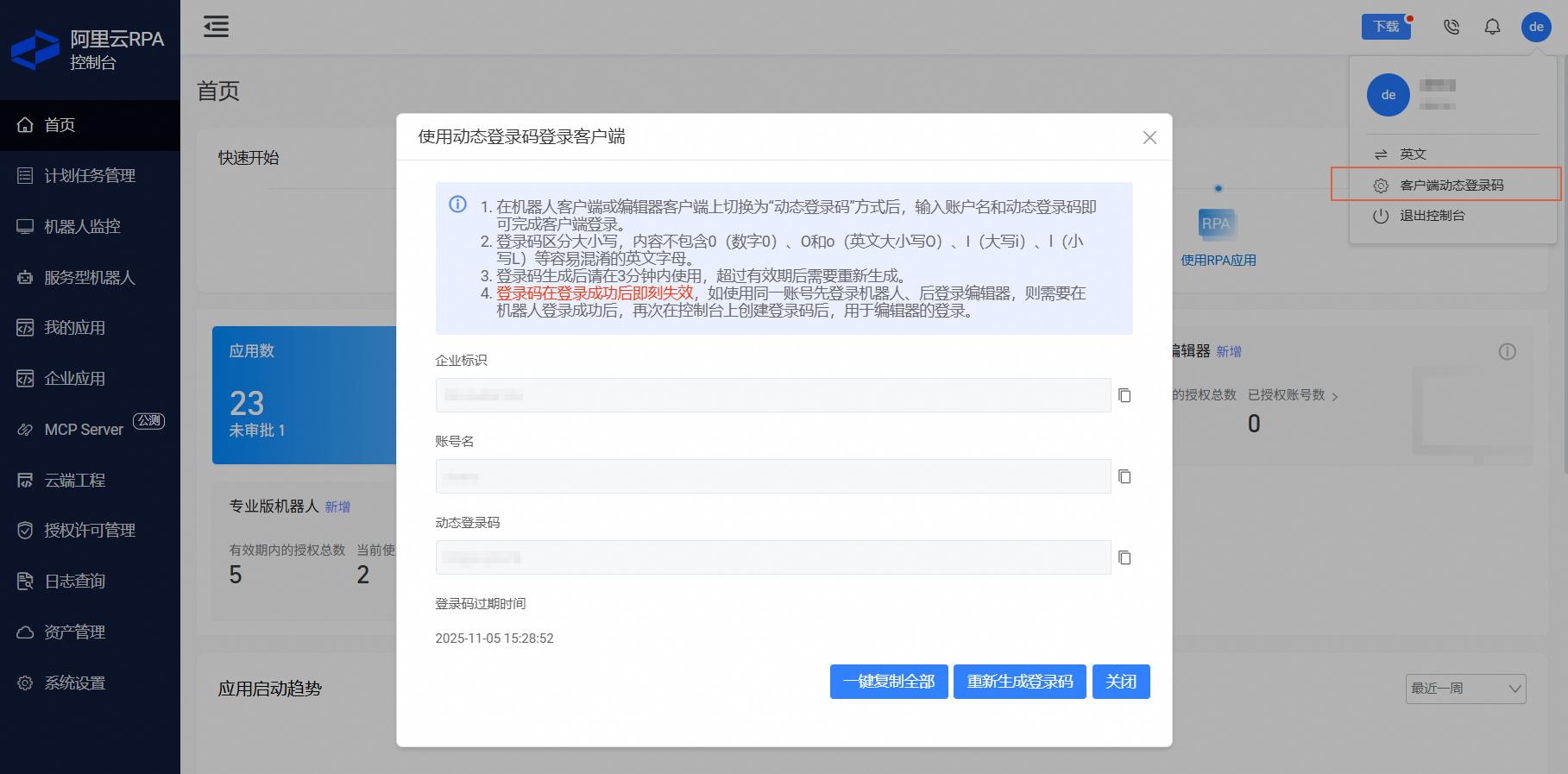Viewport: 1568px width, 774px height.
Task: Expand 已授权账号数 chevron
Action: click(x=1335, y=397)
